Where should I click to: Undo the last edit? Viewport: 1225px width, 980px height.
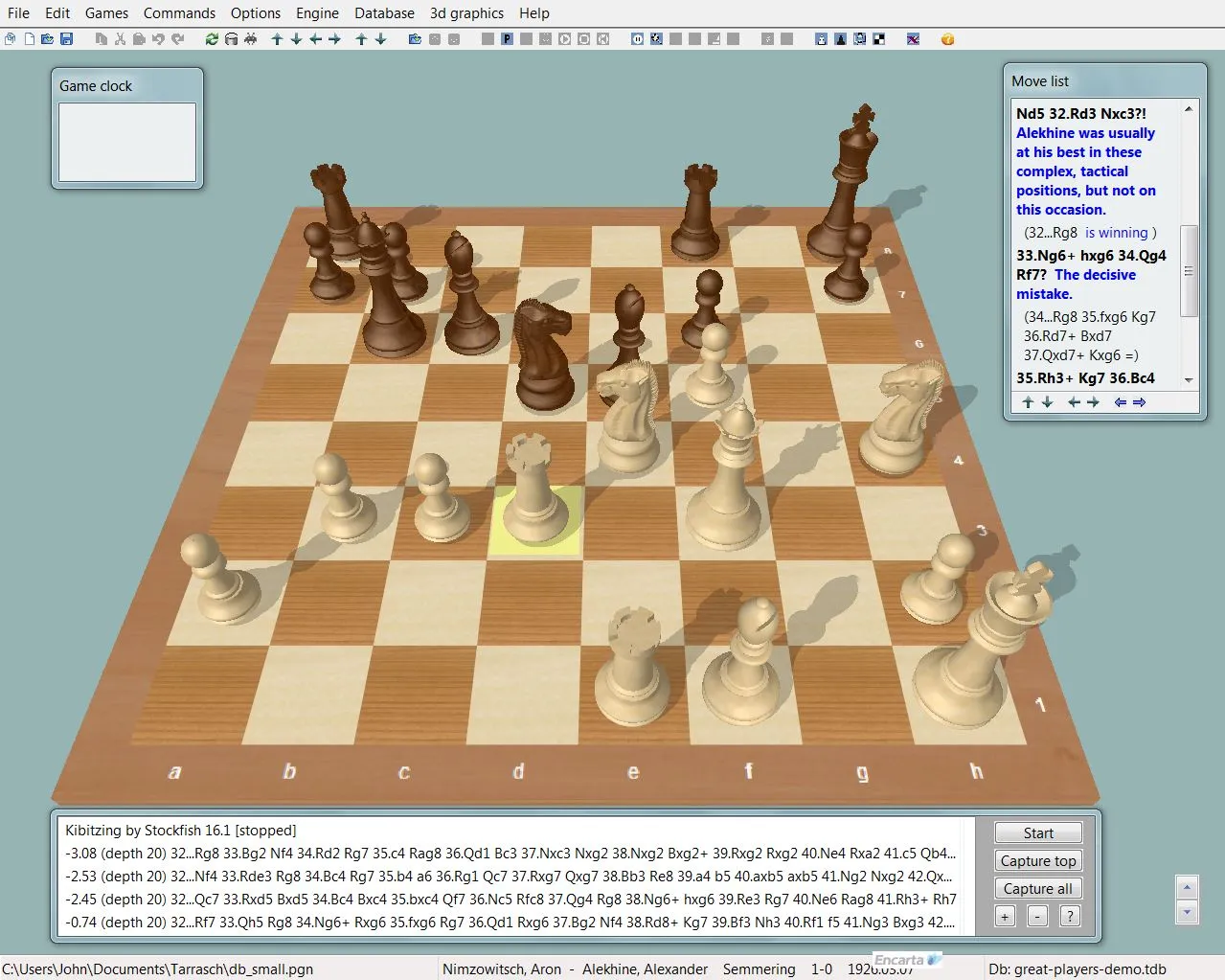point(157,39)
